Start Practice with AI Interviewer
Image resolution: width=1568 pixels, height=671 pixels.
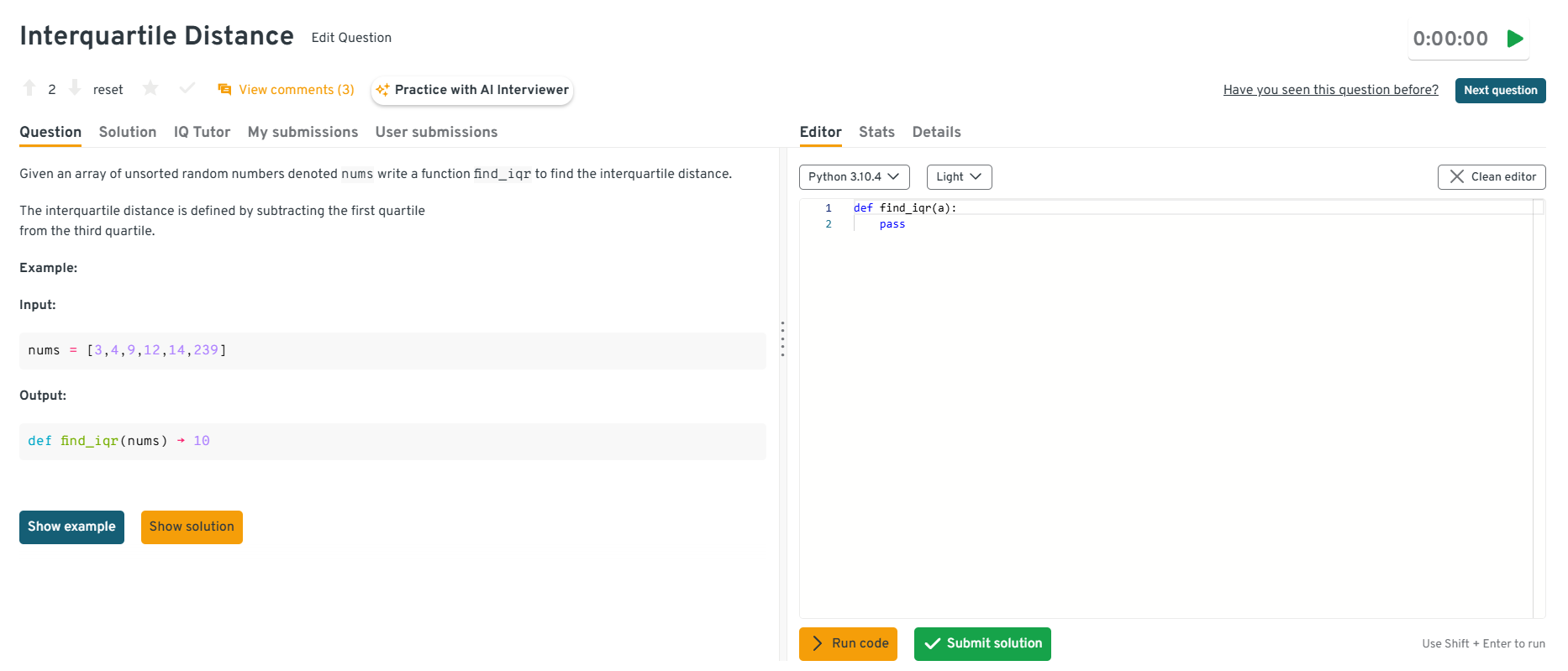pos(472,90)
